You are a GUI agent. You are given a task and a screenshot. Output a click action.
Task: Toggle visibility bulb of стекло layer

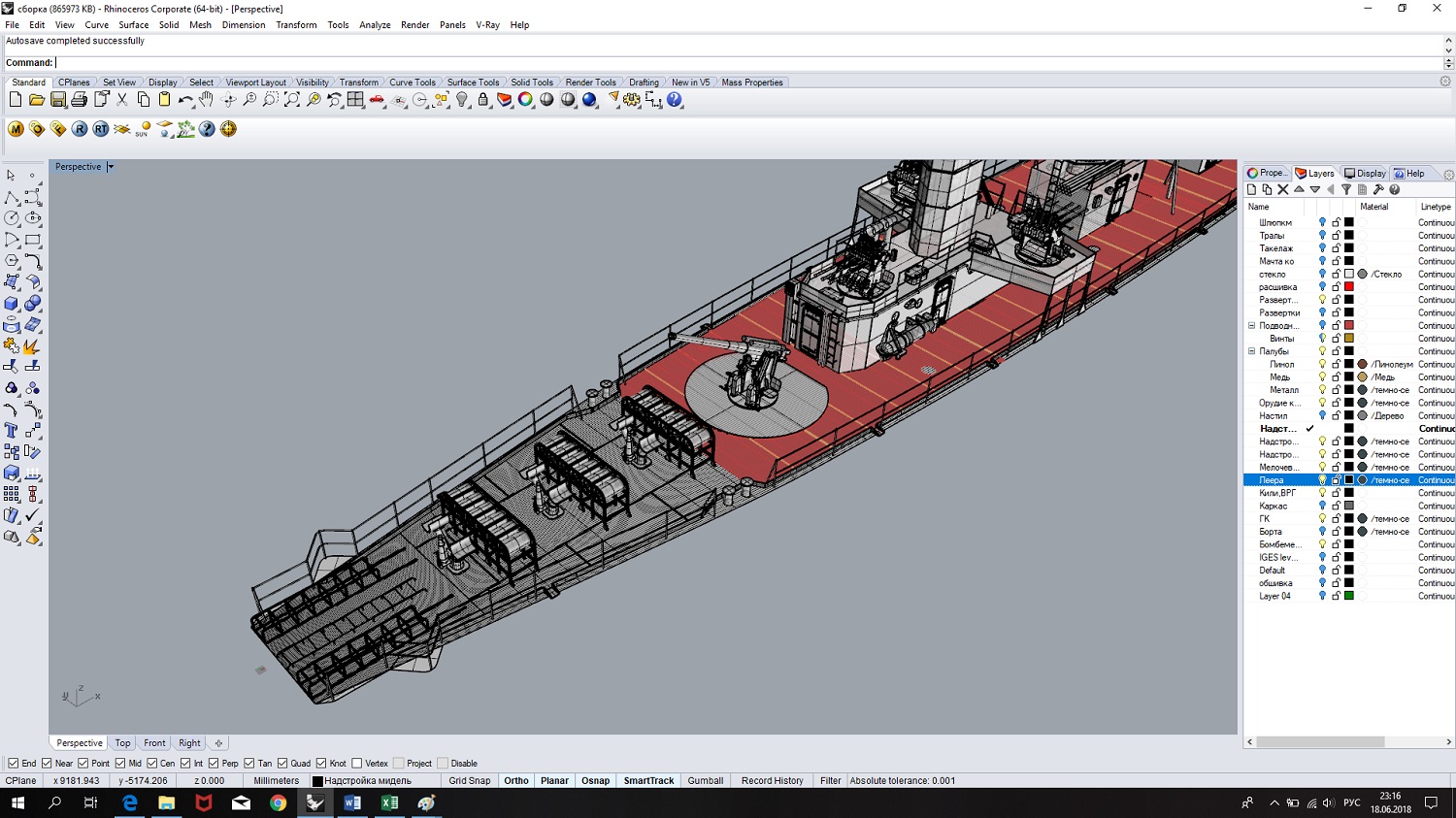click(1322, 274)
